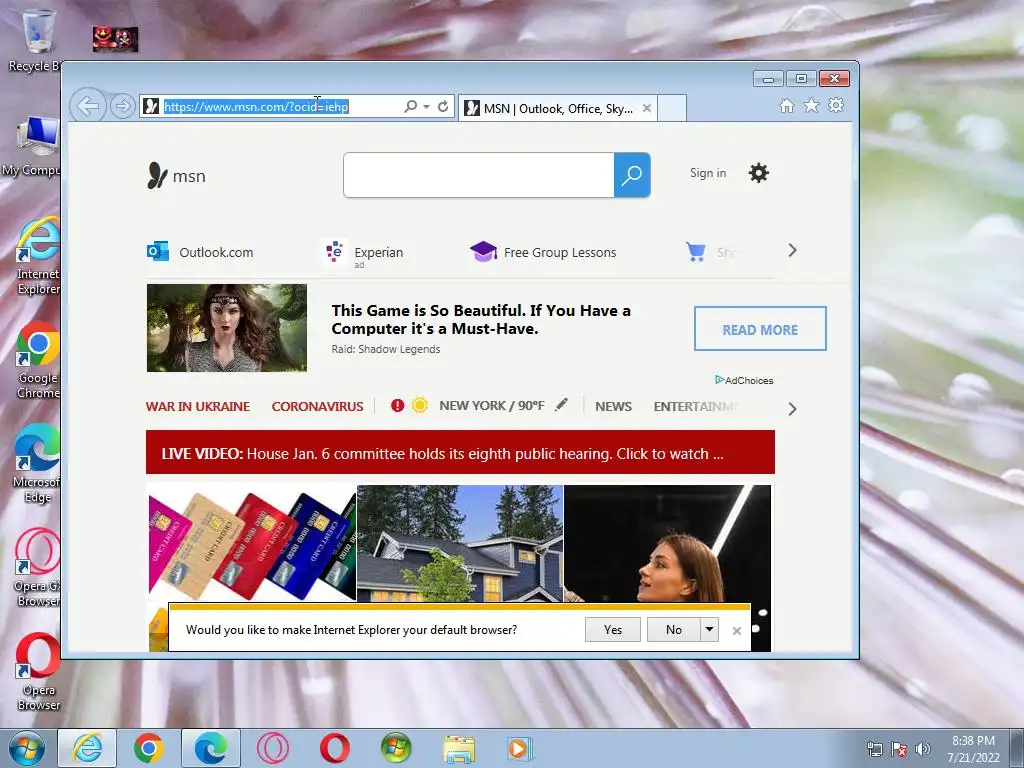Open Google Chrome desktop shortcut

pos(38,360)
